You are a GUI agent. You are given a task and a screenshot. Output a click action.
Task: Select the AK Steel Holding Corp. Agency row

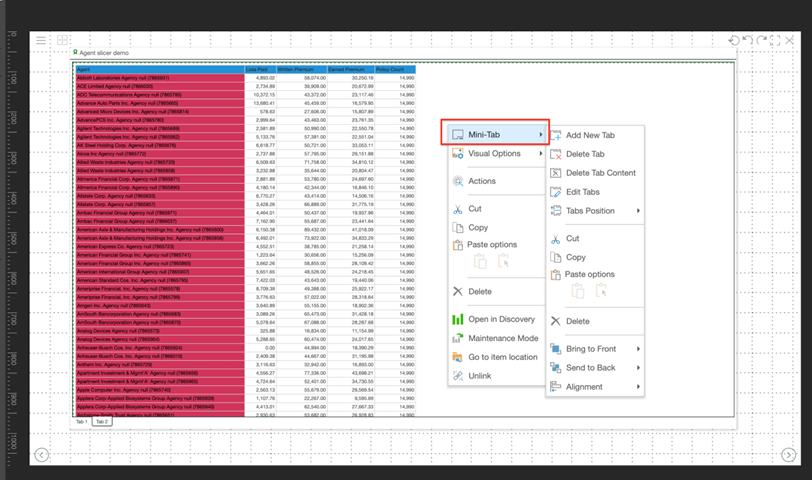160,146
